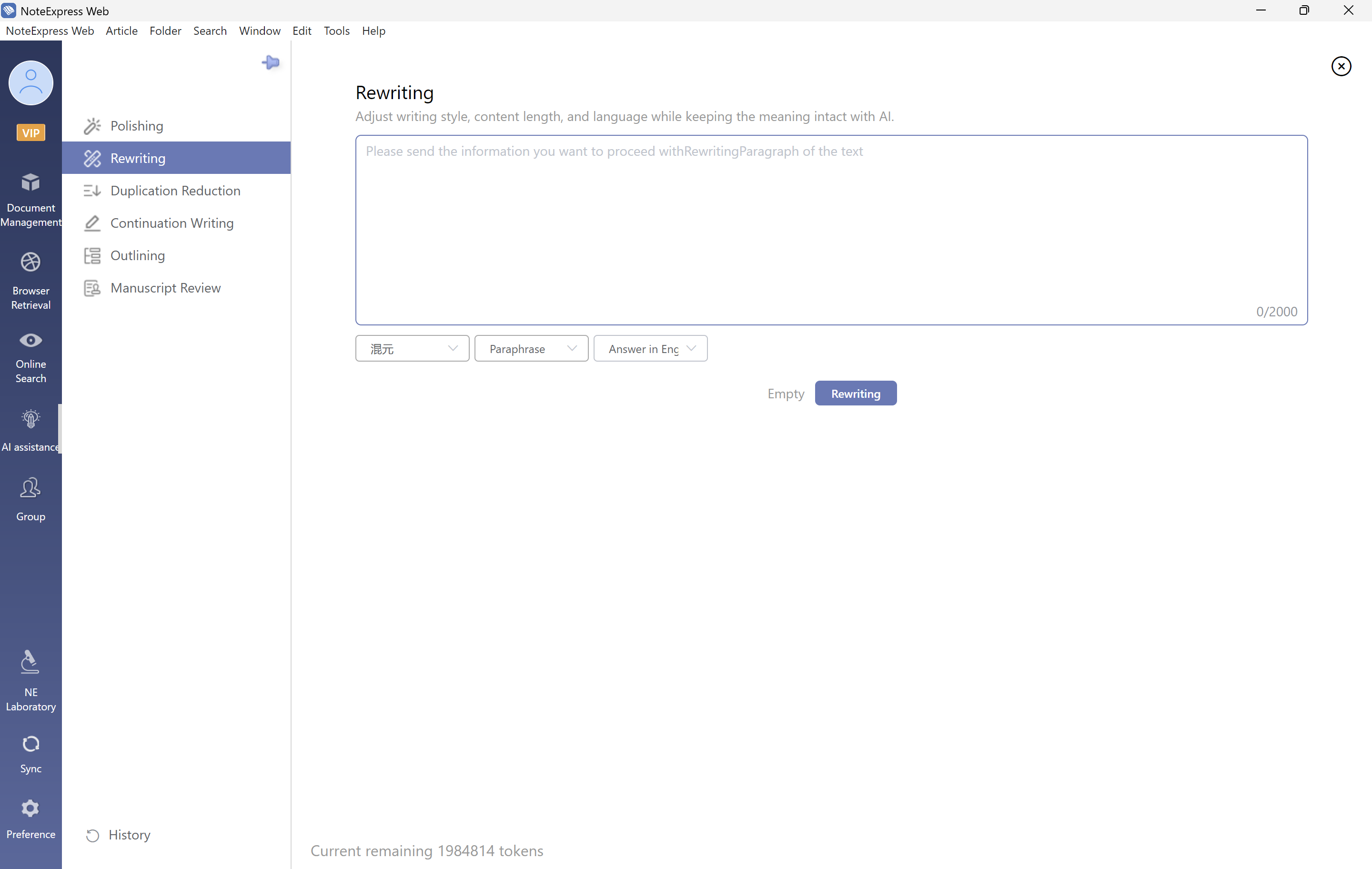Open the Search menu
1372x869 pixels.
pos(210,31)
